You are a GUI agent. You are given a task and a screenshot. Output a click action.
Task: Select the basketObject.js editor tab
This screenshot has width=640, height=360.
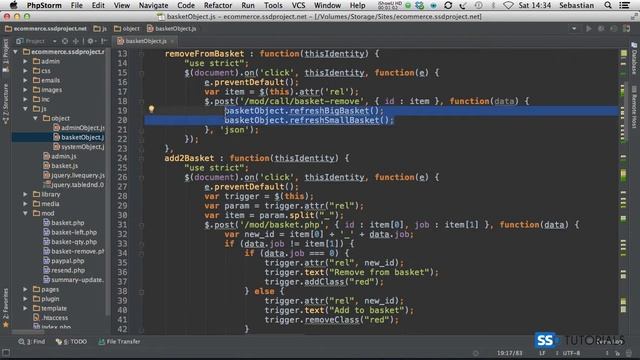[145, 41]
